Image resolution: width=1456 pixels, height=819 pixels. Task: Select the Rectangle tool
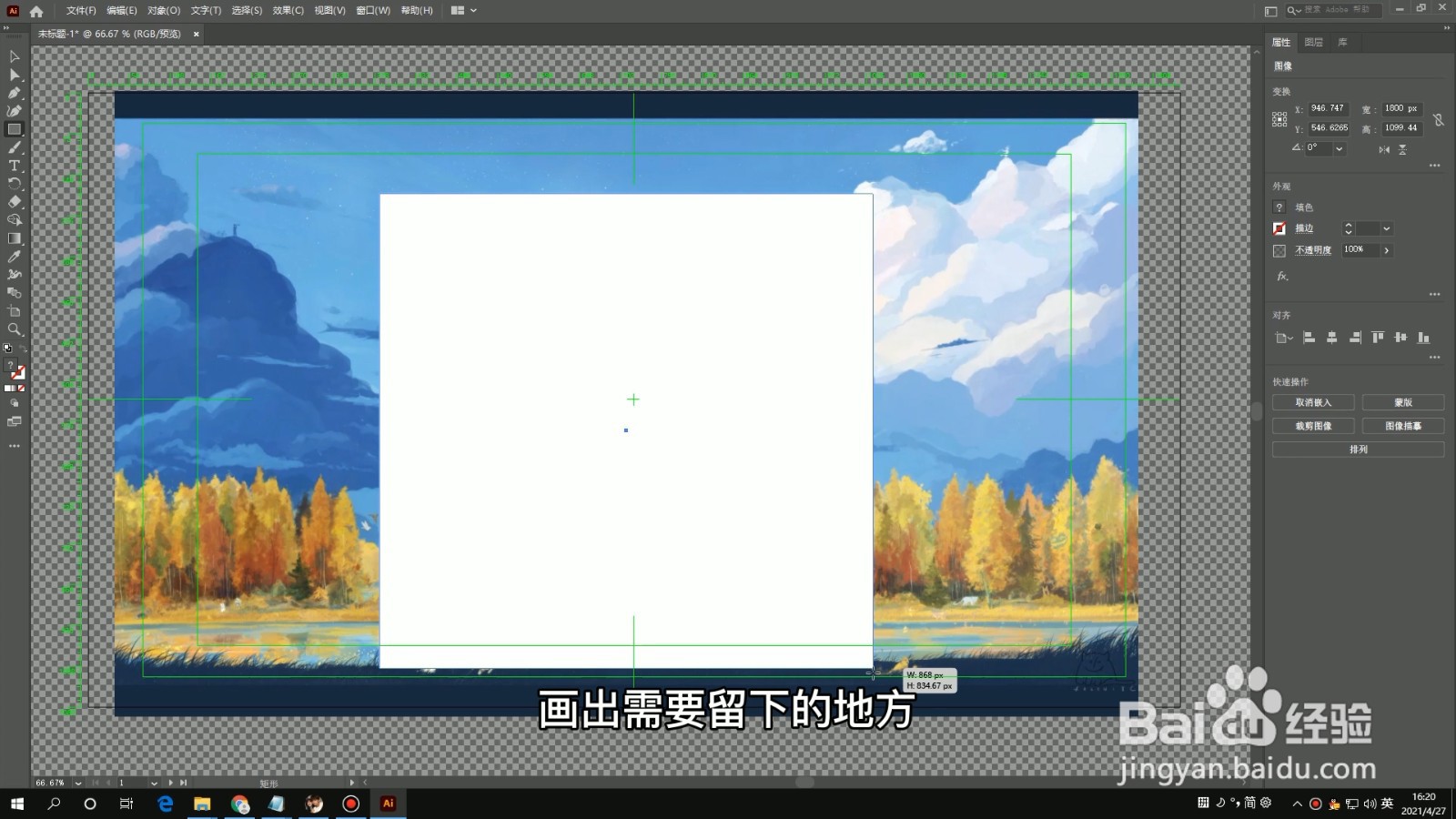[x=15, y=129]
